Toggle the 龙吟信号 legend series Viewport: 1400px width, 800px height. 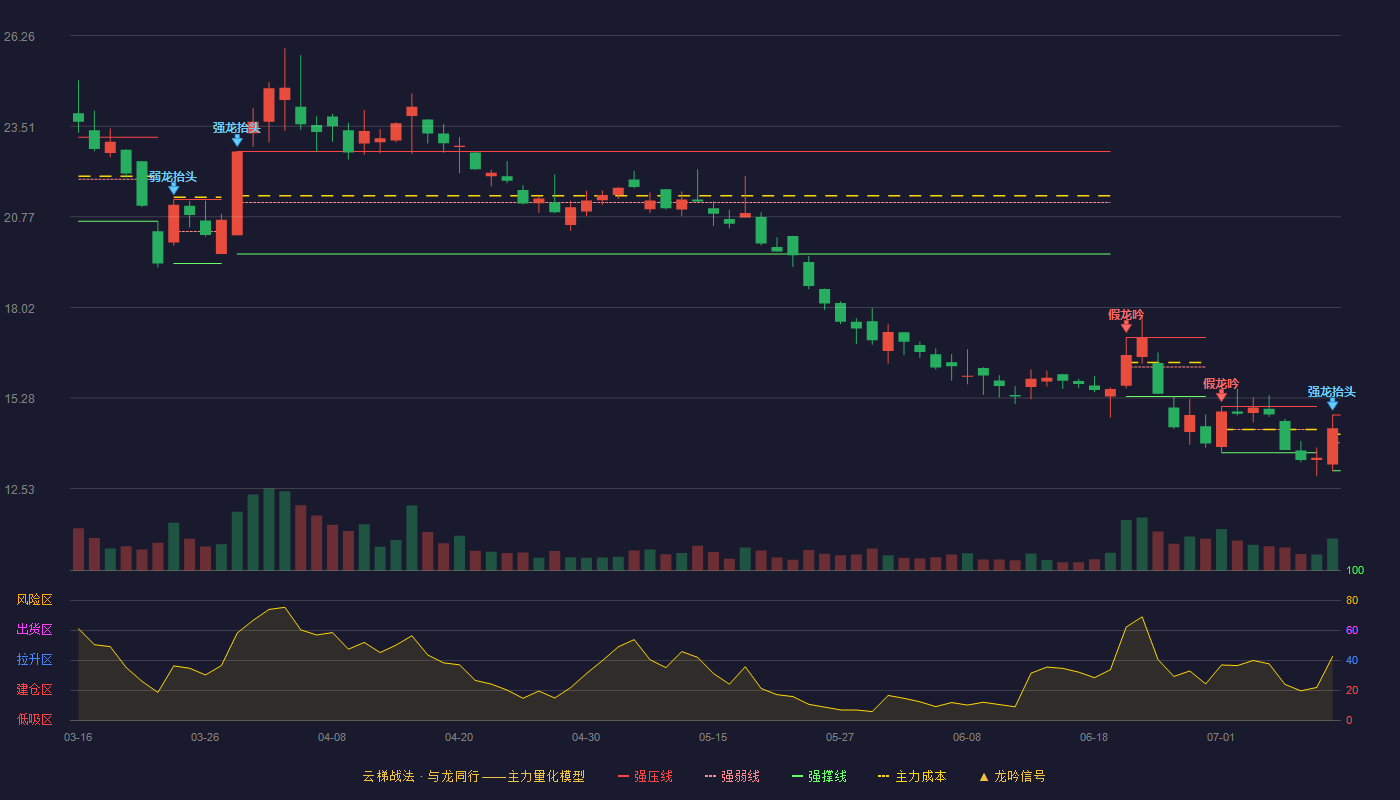tap(1011, 776)
